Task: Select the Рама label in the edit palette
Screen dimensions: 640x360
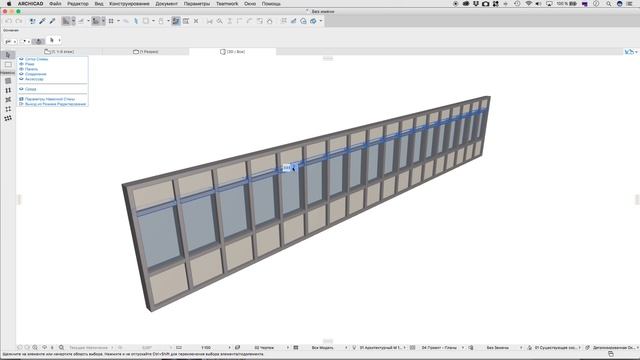Action: pyautogui.click(x=29, y=64)
